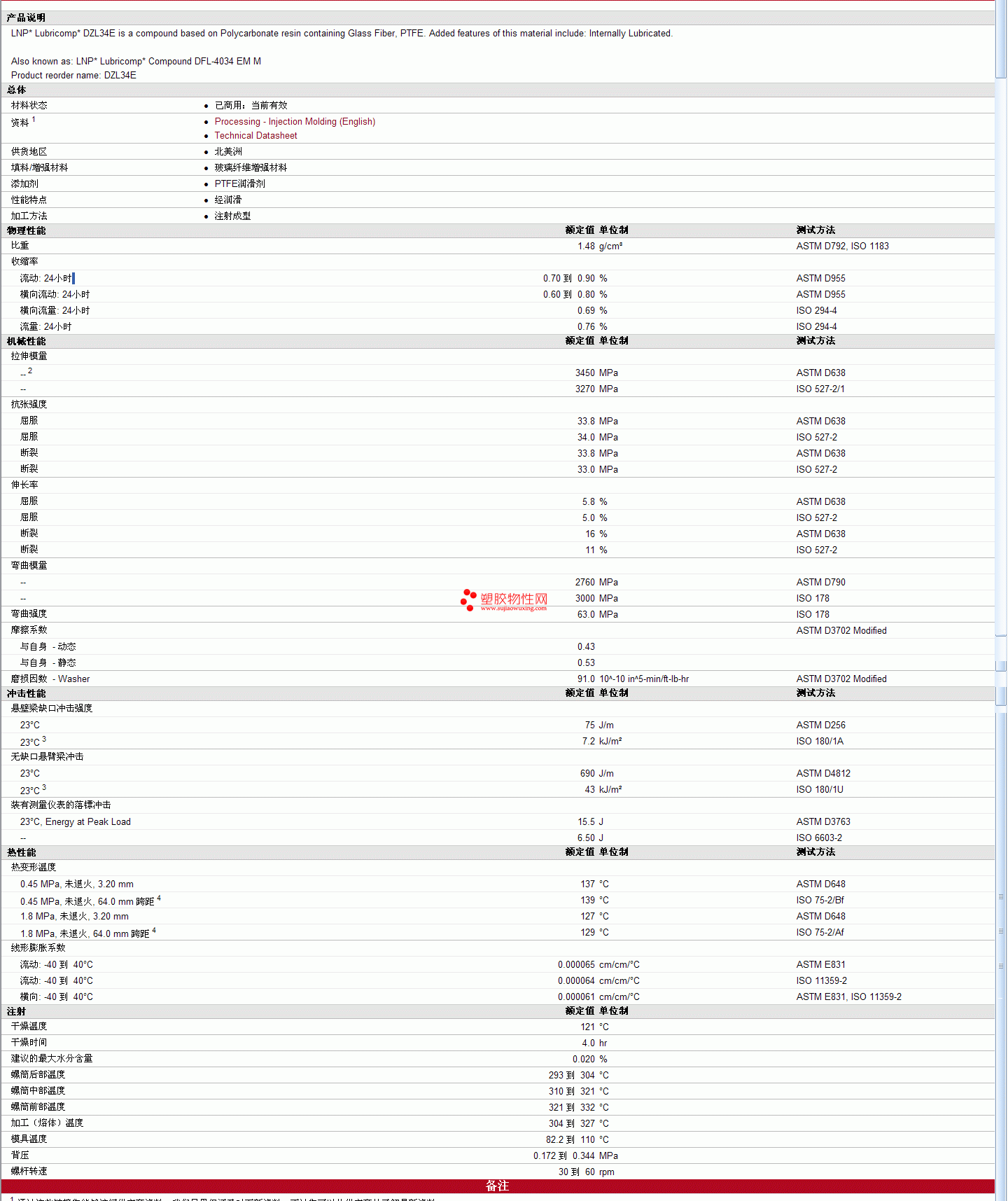1008x1201 pixels.
Task: Select the Product reorder name: DZL34E line
Action: [x=73, y=76]
